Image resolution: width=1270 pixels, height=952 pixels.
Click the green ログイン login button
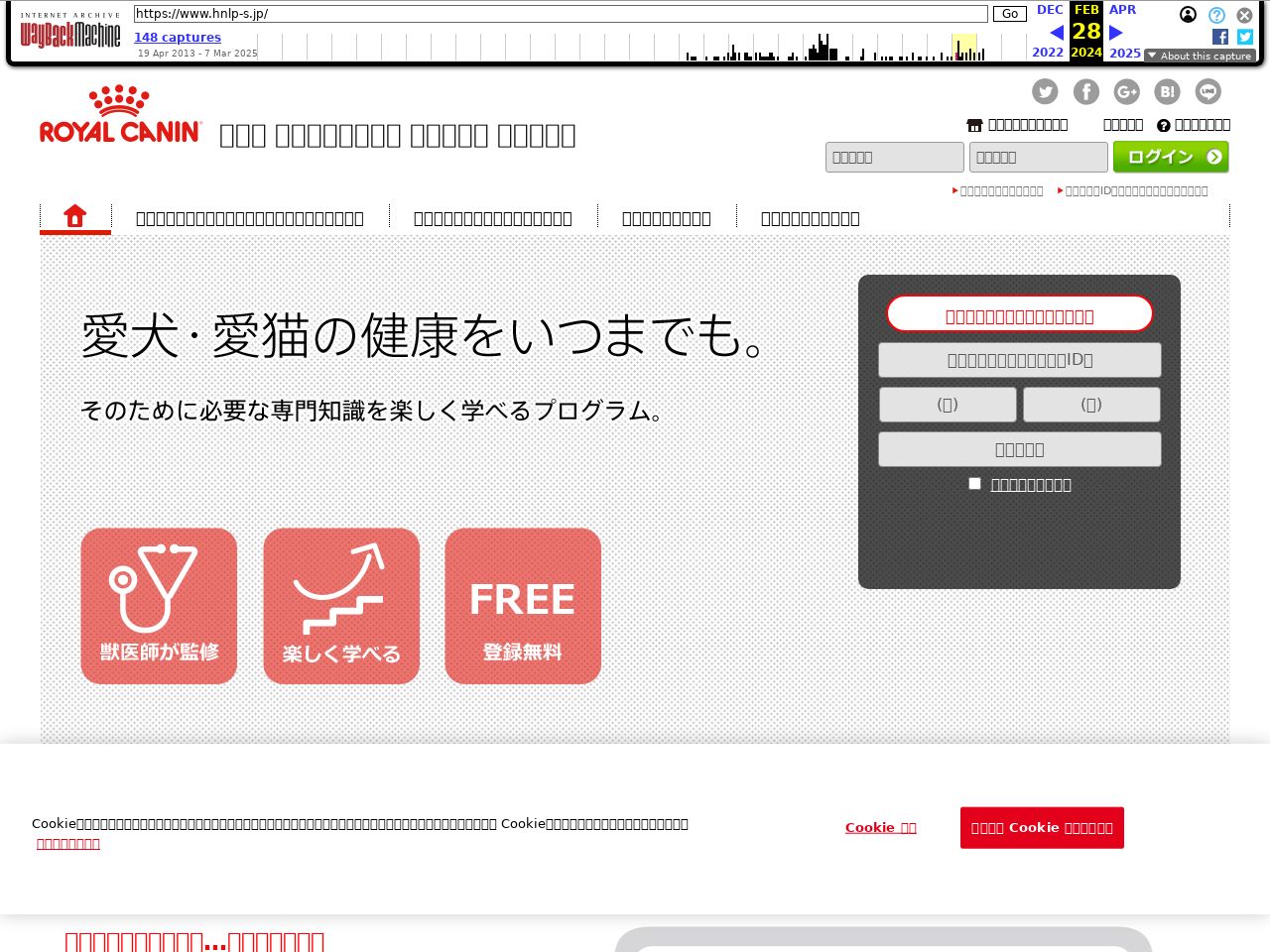click(x=1171, y=157)
